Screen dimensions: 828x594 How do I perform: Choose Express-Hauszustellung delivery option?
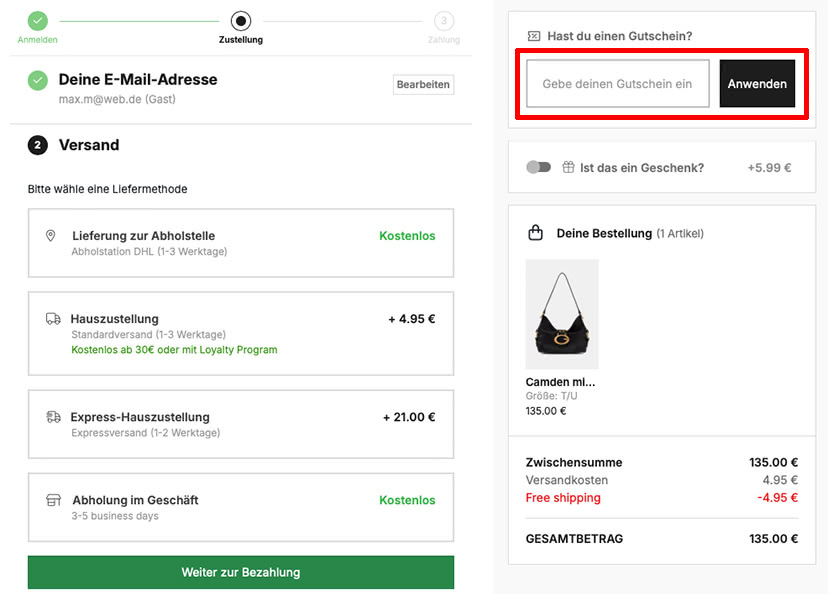[x=241, y=425]
